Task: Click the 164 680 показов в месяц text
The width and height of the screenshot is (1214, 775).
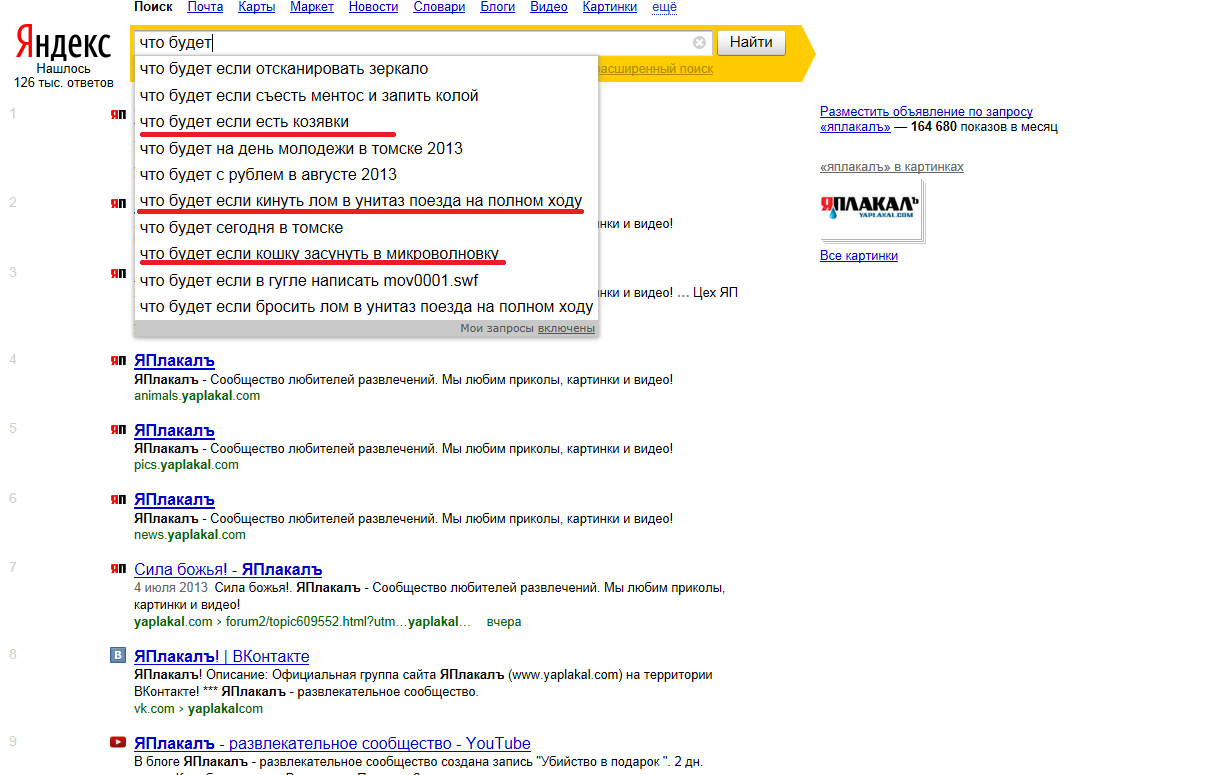Action: point(984,127)
